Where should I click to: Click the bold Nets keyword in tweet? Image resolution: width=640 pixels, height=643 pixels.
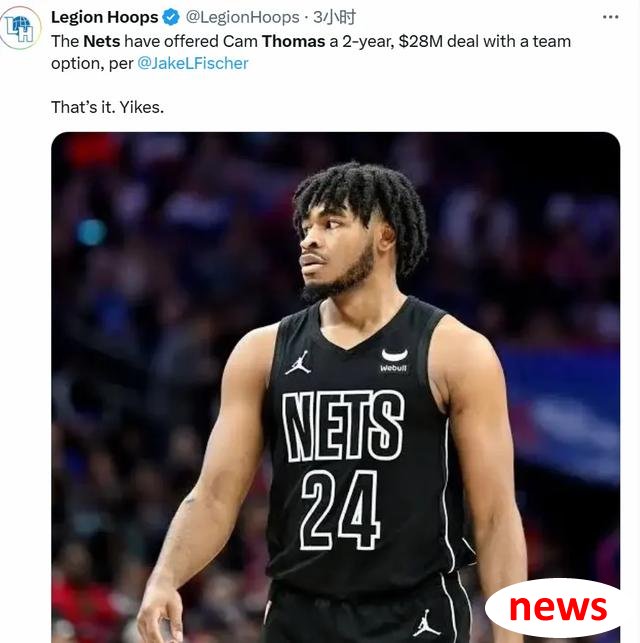point(102,41)
